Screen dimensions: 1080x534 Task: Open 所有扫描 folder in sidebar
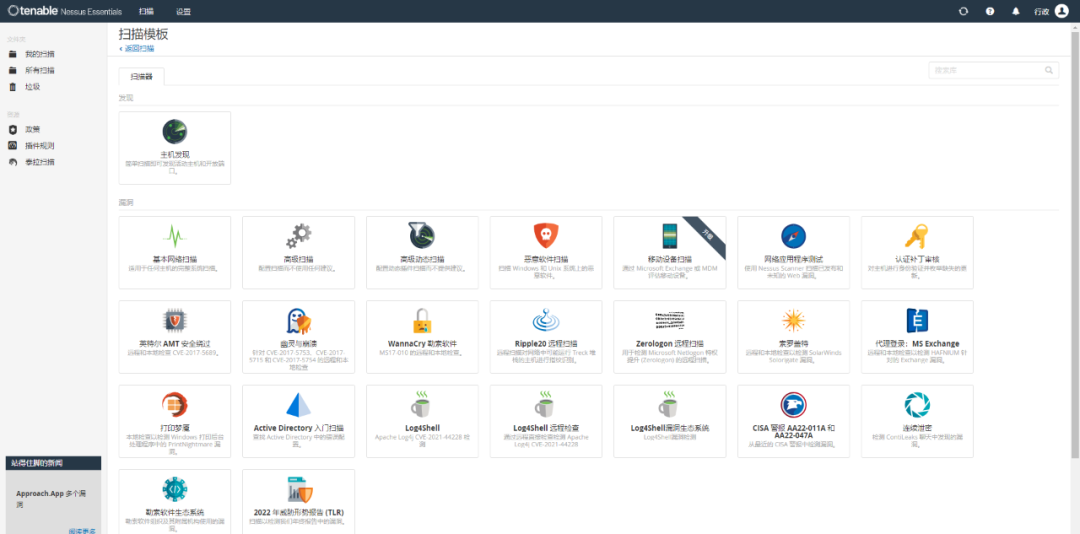click(40, 70)
